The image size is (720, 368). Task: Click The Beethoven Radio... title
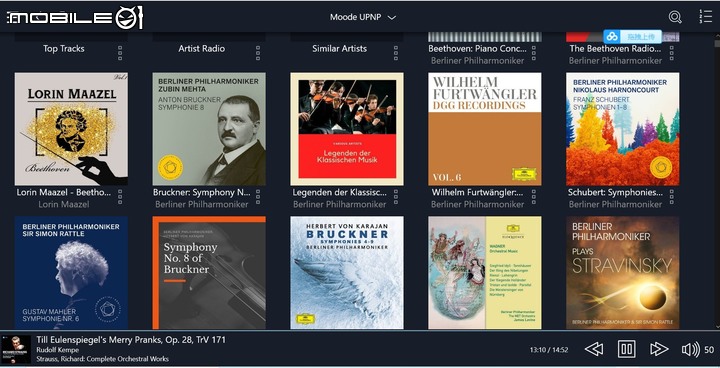click(615, 49)
